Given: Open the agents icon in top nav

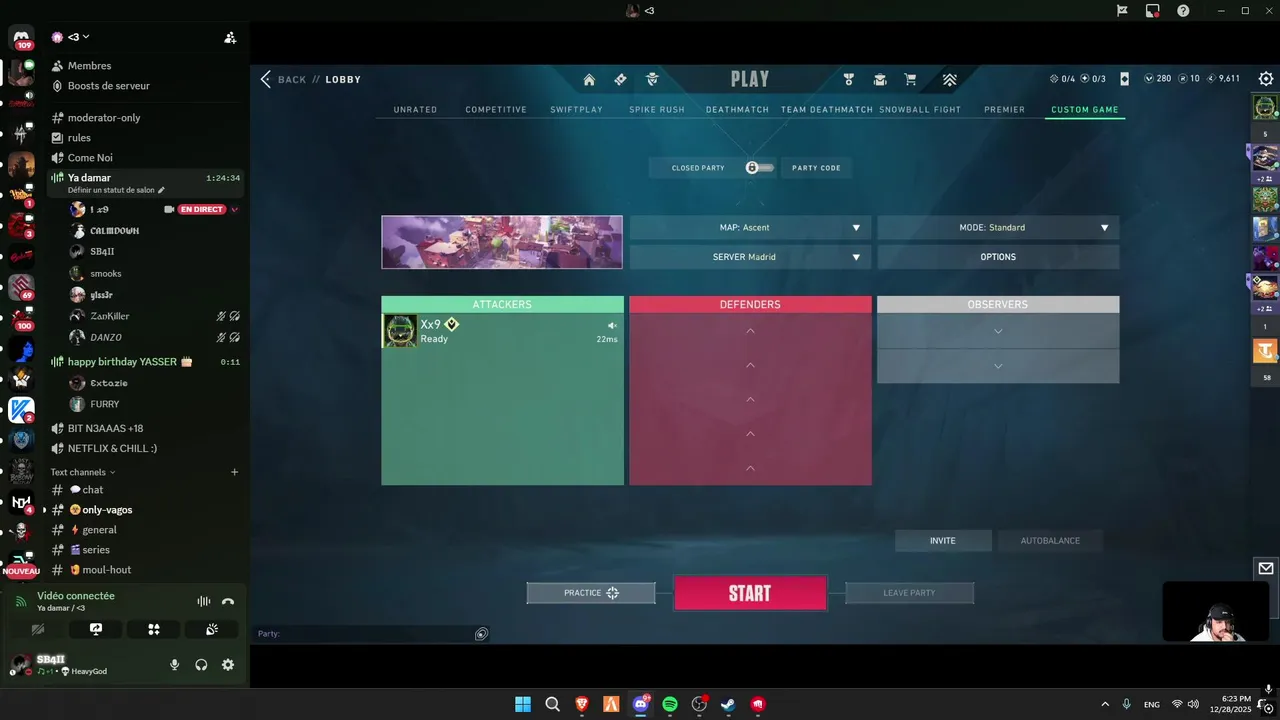Looking at the screenshot, I should [x=652, y=80].
